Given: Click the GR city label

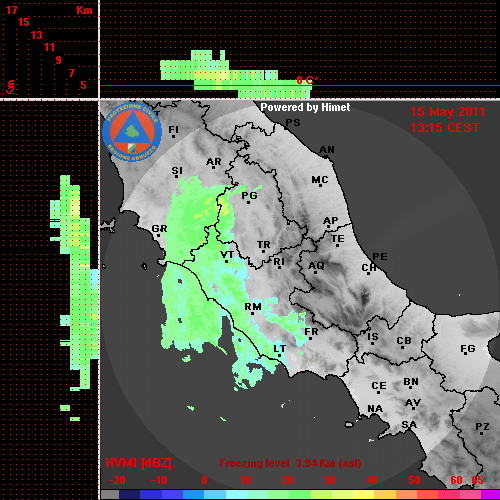Looking at the screenshot, I should pos(159,229).
